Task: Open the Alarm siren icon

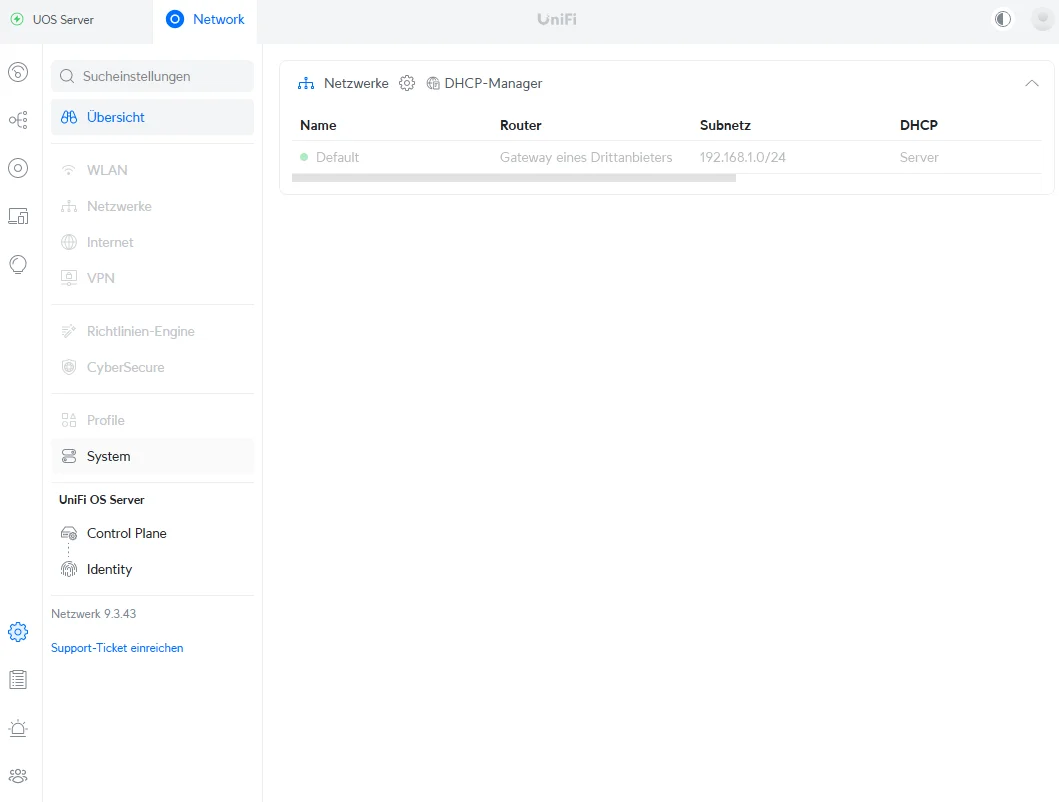Action: click(x=18, y=728)
